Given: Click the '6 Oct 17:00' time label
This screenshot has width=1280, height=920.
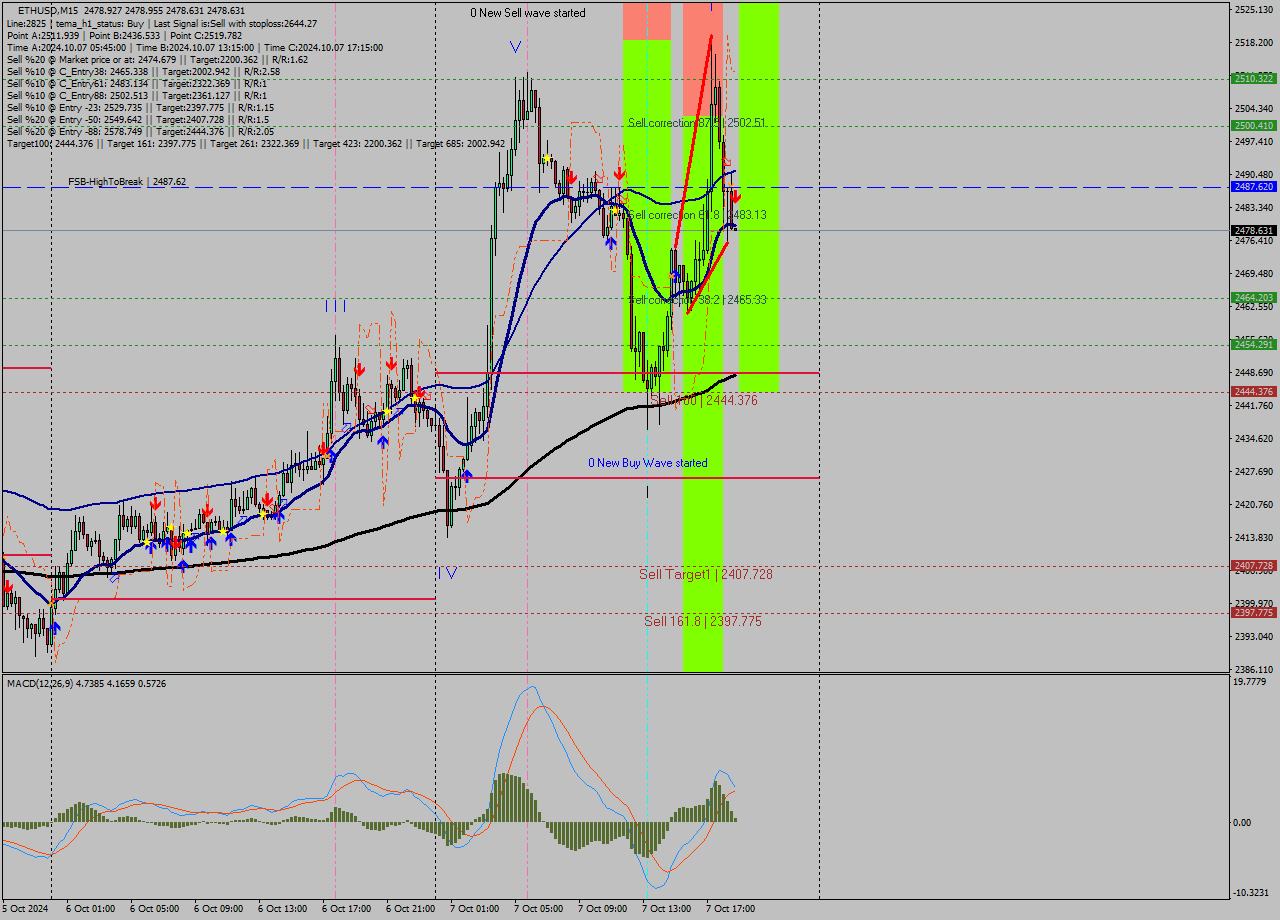Looking at the screenshot, I should coord(346,909).
